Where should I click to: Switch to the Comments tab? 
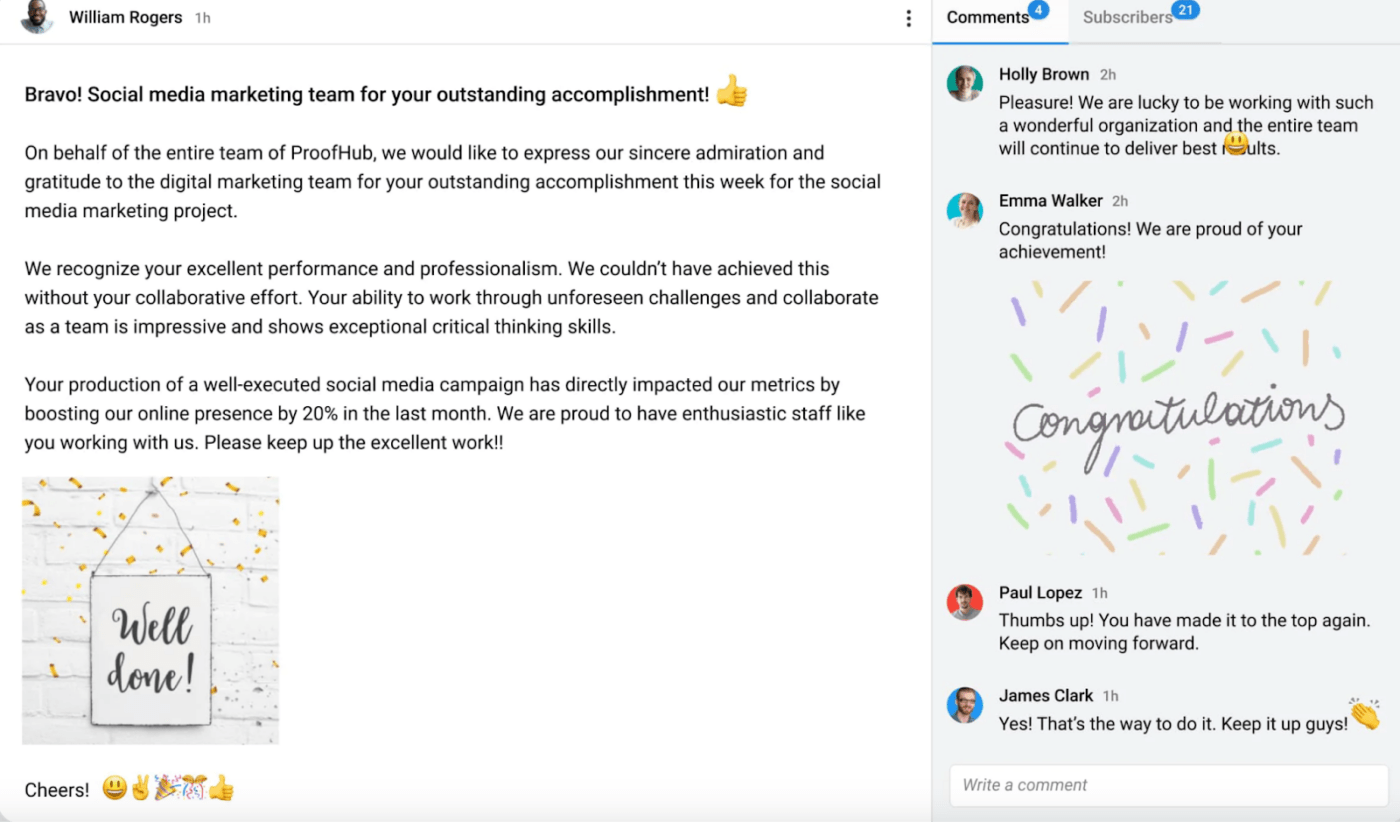pyautogui.click(x=988, y=18)
